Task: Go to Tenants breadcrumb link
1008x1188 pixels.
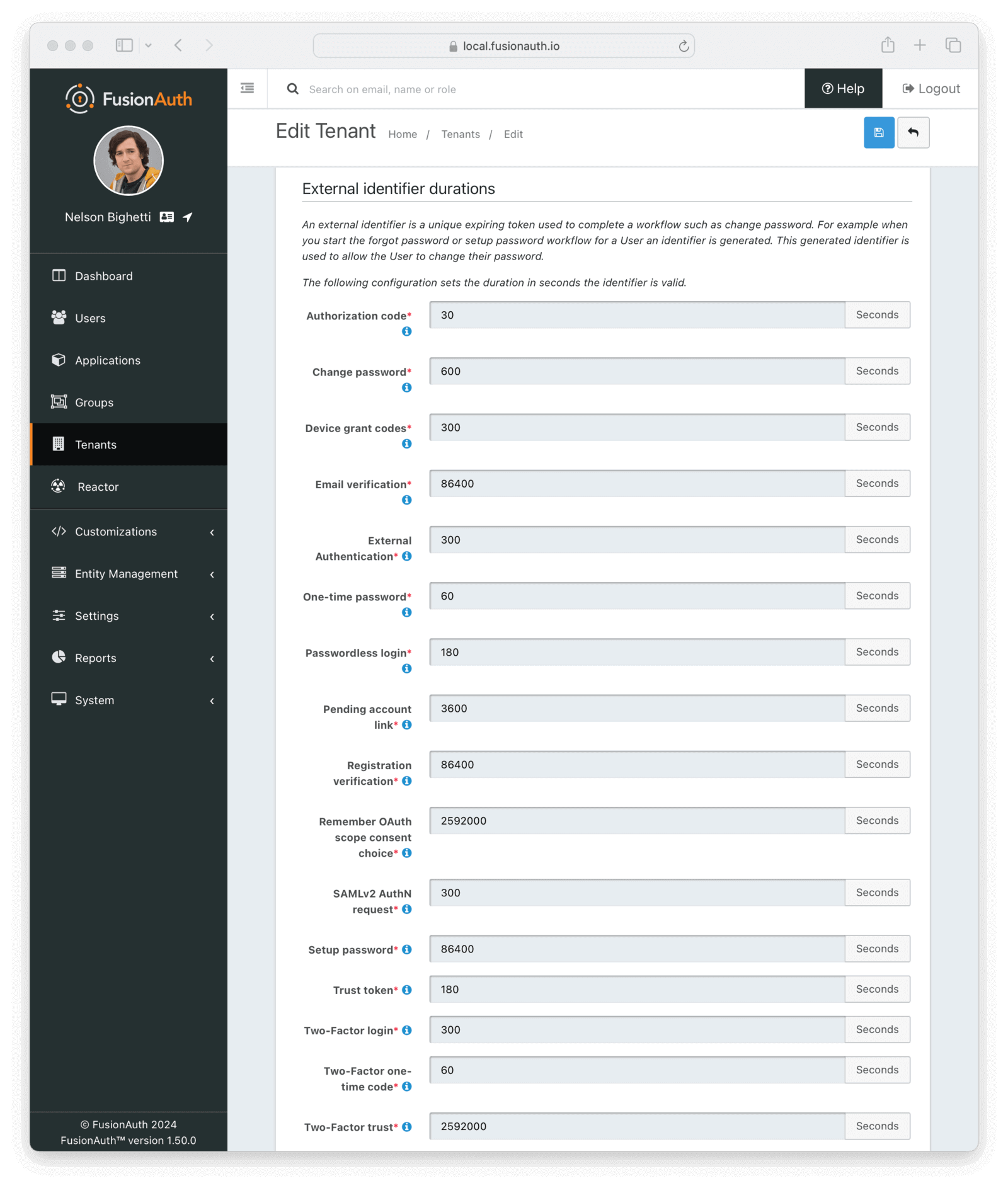Action: (461, 134)
